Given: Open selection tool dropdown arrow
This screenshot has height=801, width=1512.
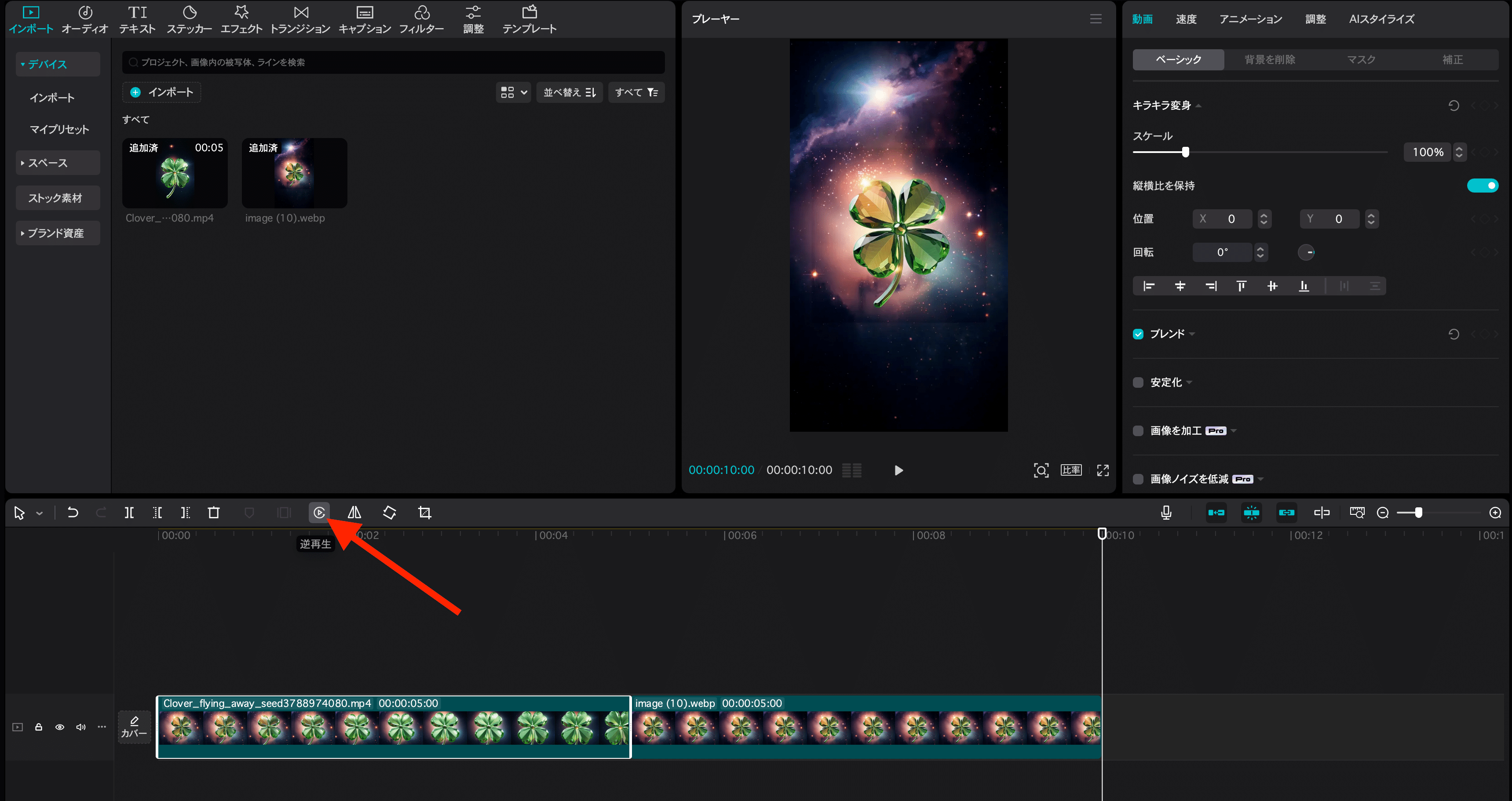Looking at the screenshot, I should point(39,513).
